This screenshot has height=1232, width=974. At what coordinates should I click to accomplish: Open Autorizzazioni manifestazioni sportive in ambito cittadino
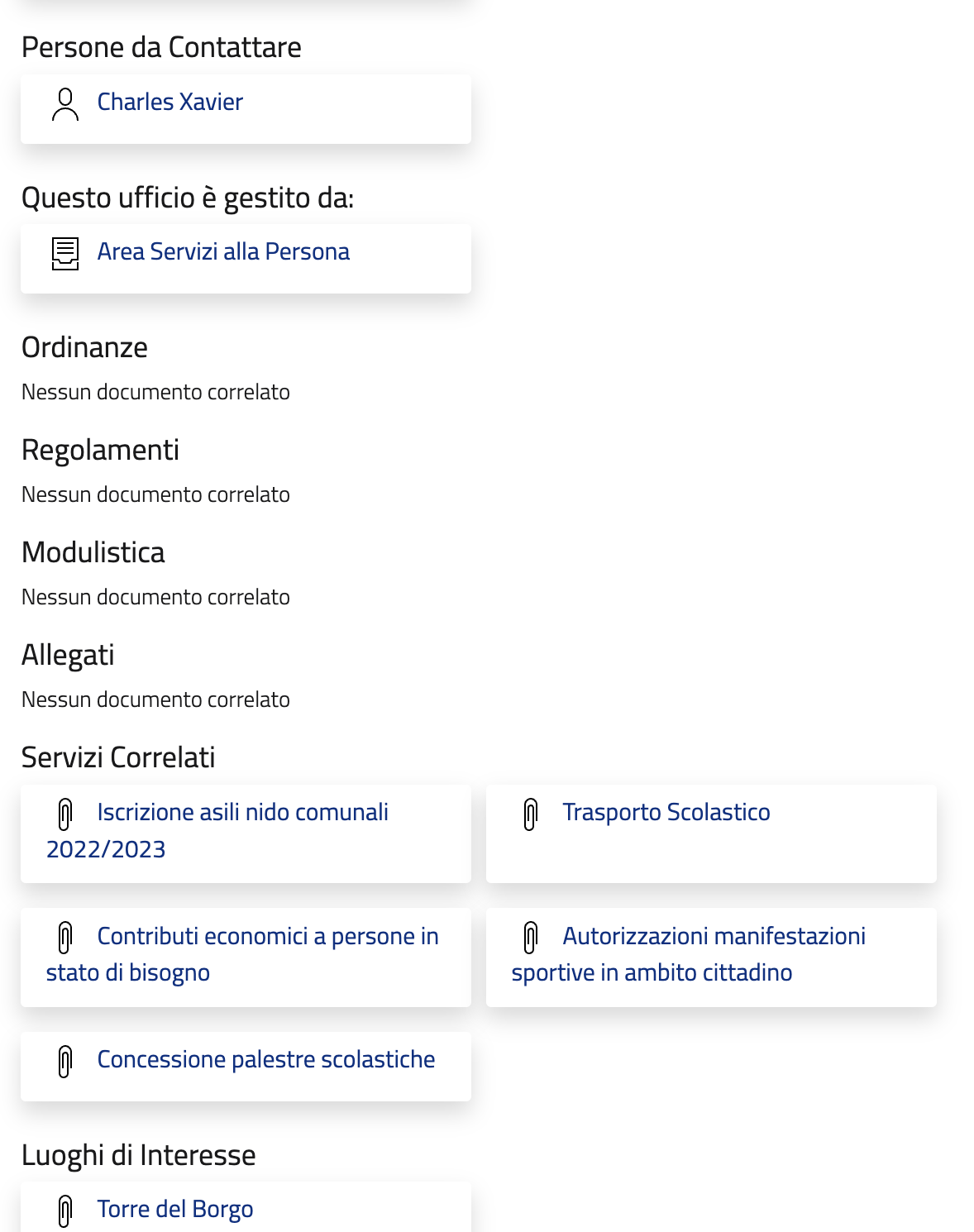714,937
